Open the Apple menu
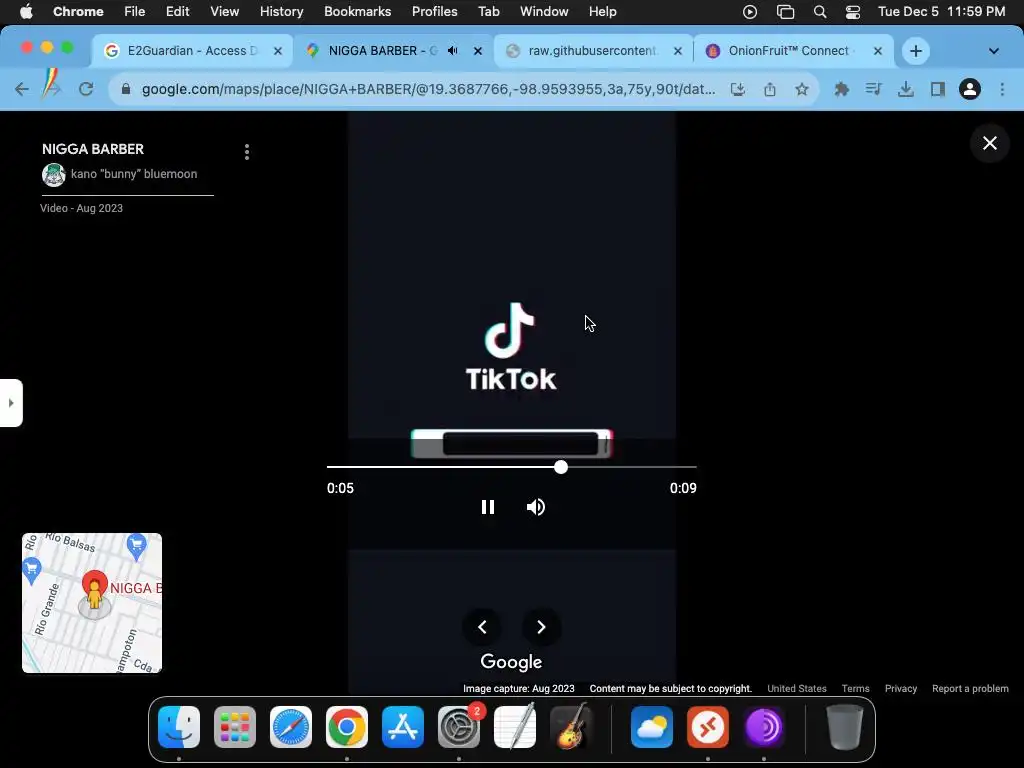 click(26, 12)
